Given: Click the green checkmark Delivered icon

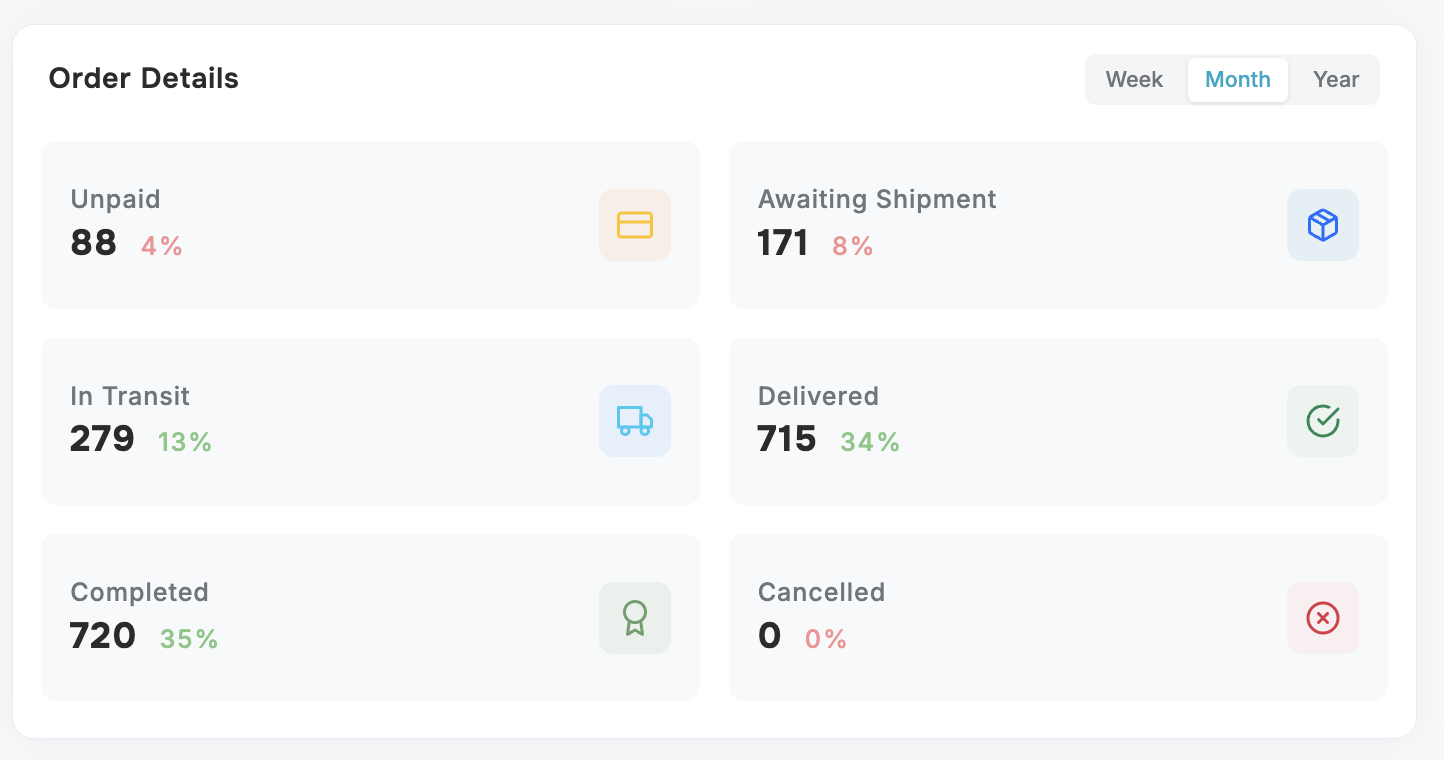Looking at the screenshot, I should 1323,421.
